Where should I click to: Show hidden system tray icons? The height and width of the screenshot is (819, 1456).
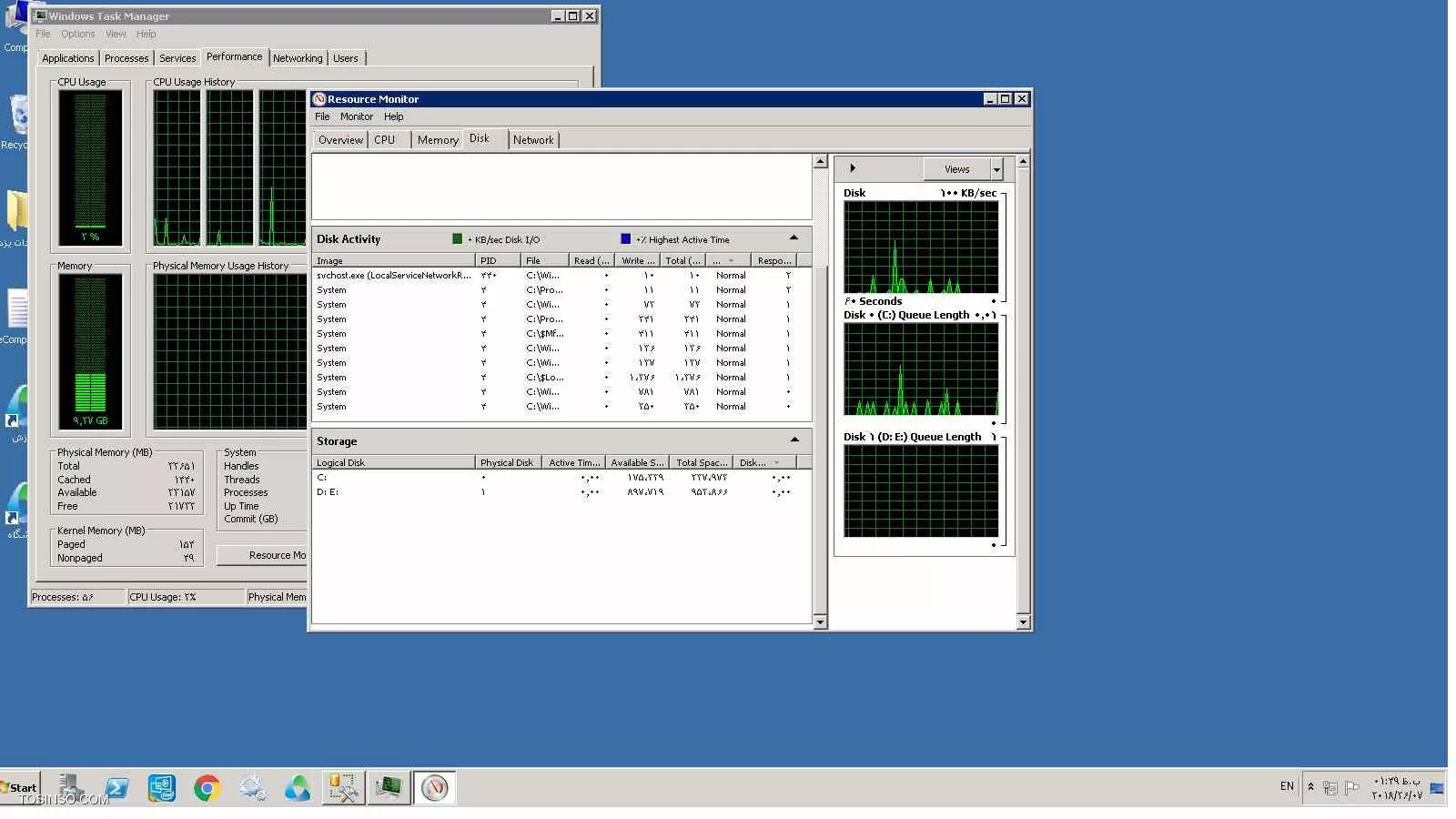(1310, 787)
